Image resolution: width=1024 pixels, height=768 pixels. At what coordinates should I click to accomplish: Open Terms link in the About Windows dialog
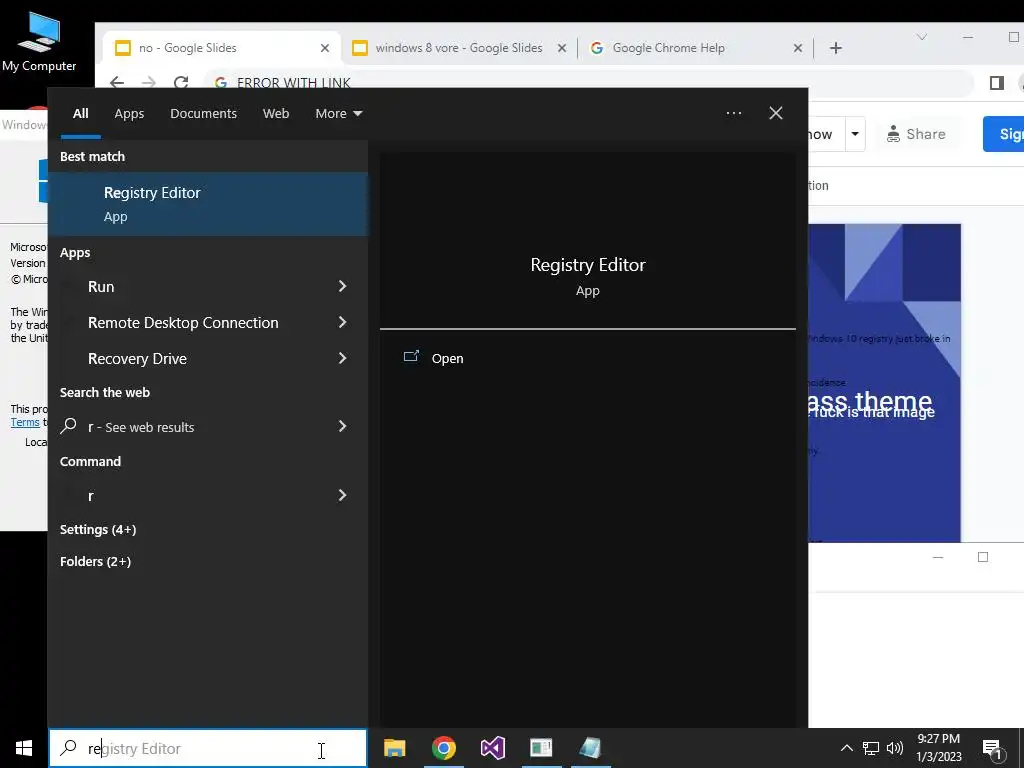(25, 423)
